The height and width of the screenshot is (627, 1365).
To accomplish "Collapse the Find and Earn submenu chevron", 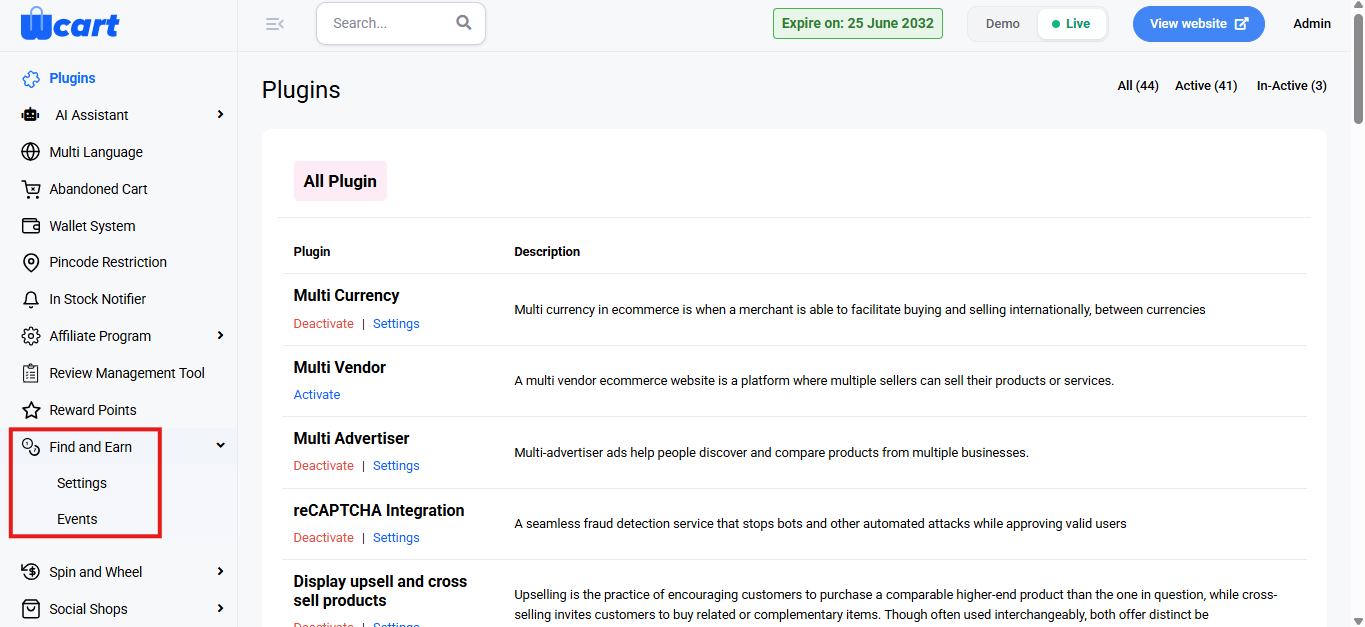I will click(220, 446).
